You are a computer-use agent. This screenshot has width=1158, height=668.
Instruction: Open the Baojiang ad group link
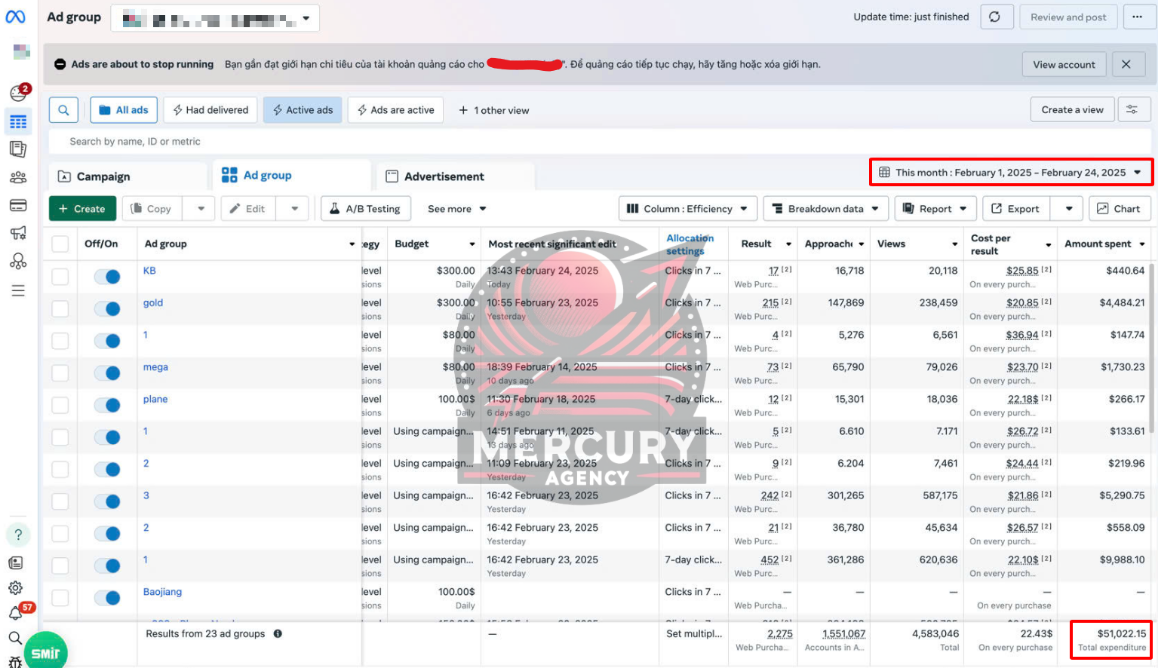point(162,592)
